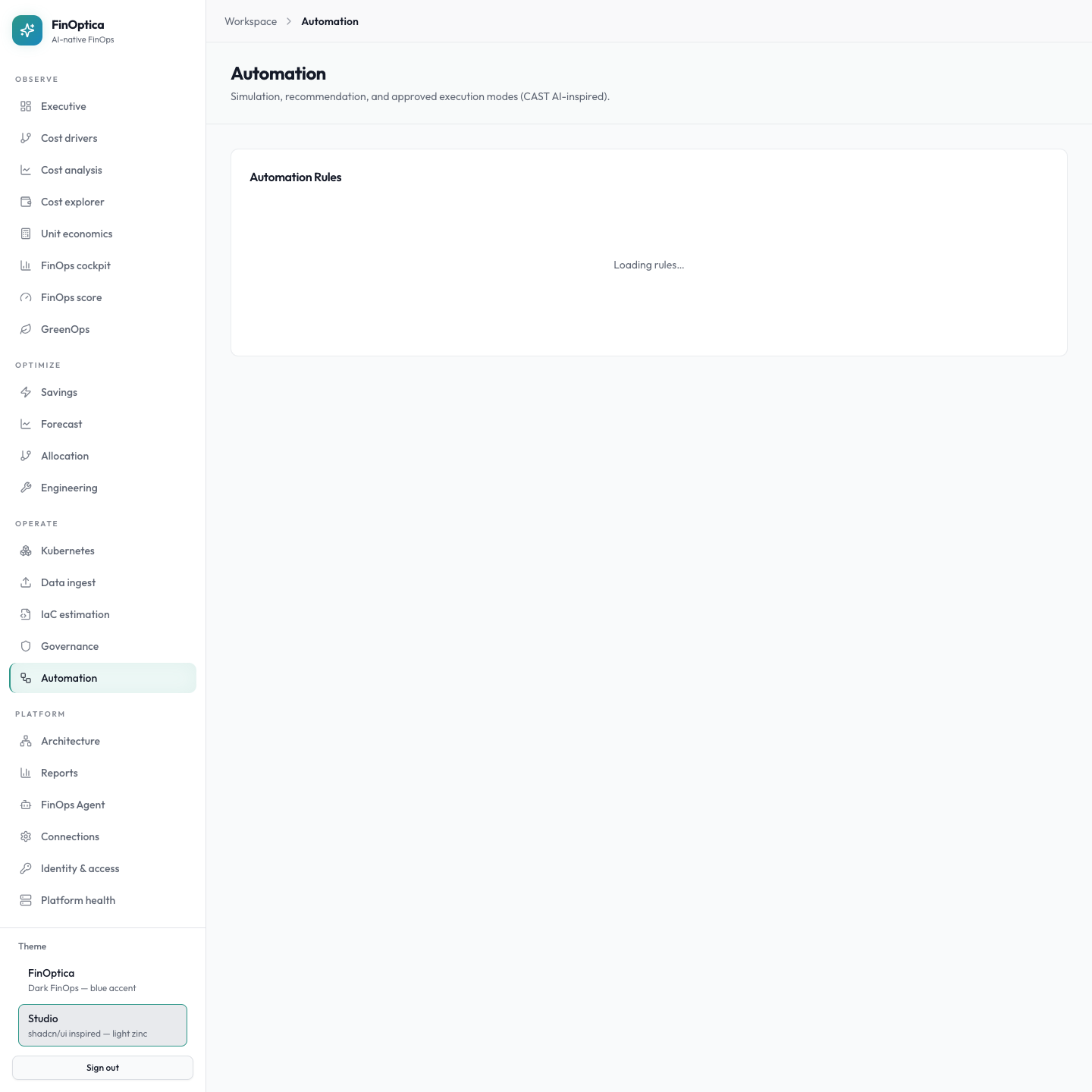
Task: Click the FinOps score gauge icon
Action: point(26,297)
